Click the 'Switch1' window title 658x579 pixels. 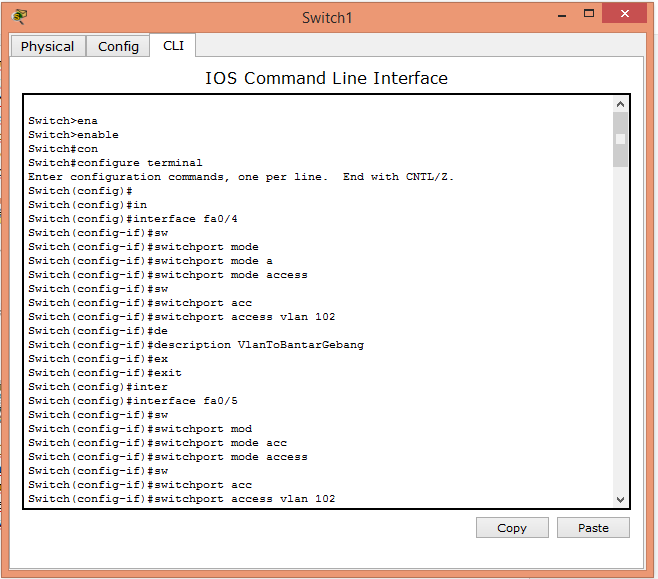[327, 18]
